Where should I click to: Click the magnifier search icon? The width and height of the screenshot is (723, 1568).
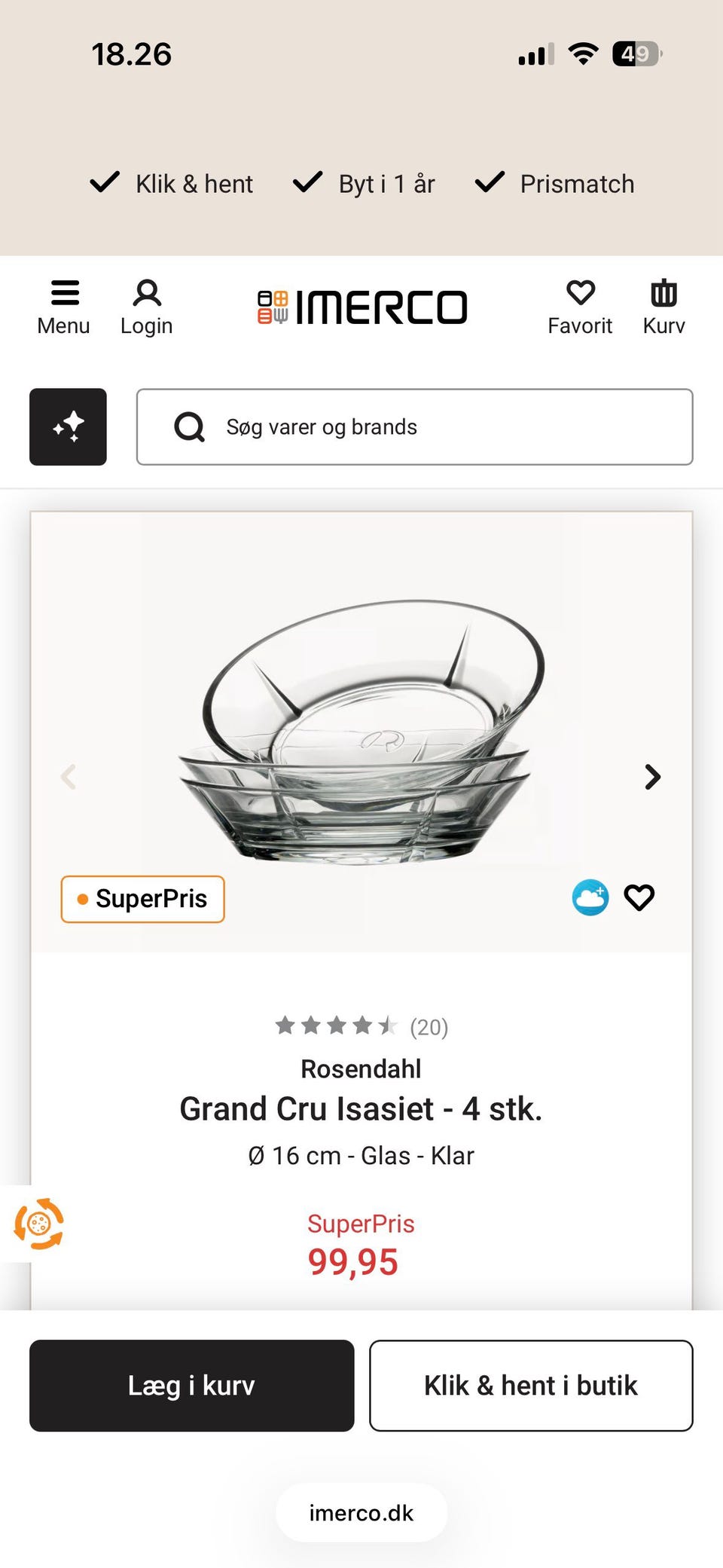(189, 427)
